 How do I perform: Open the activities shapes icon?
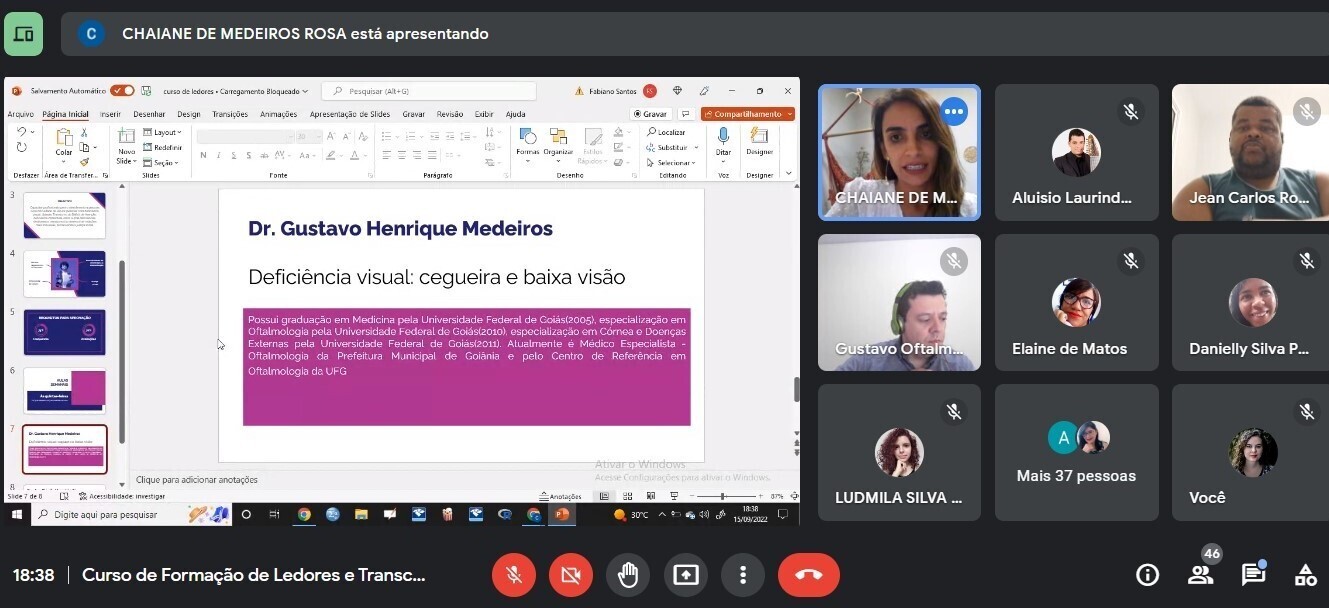tap(1305, 575)
